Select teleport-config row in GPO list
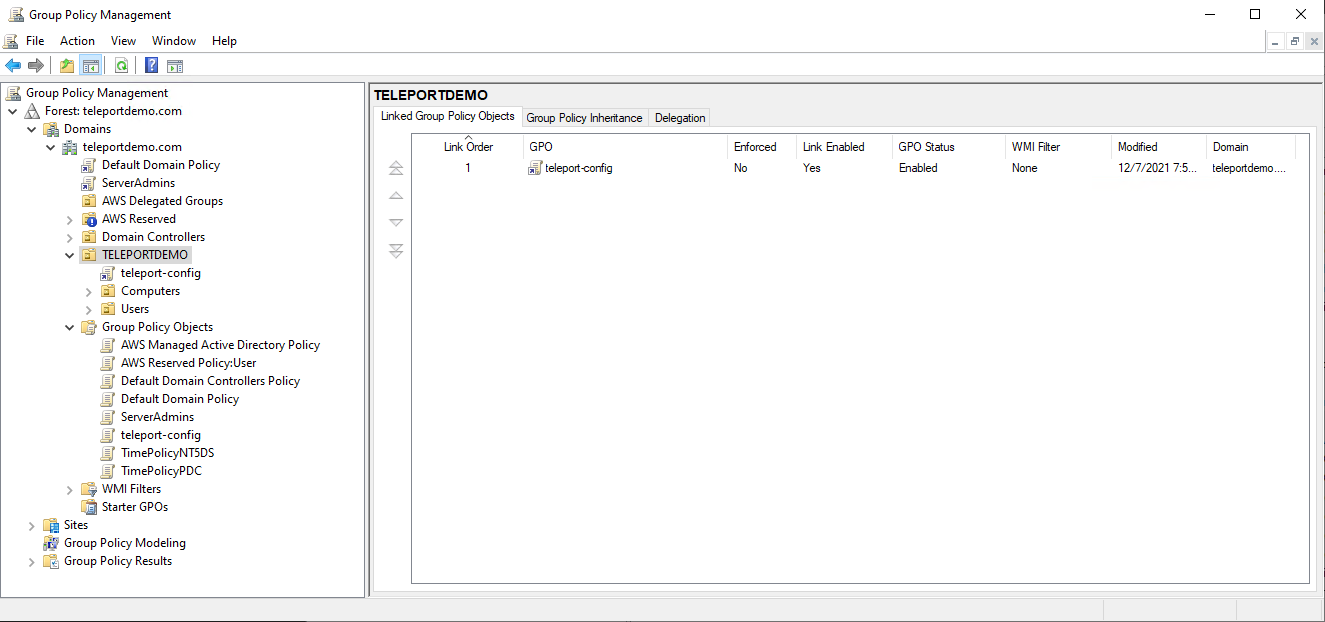 [x=578, y=168]
